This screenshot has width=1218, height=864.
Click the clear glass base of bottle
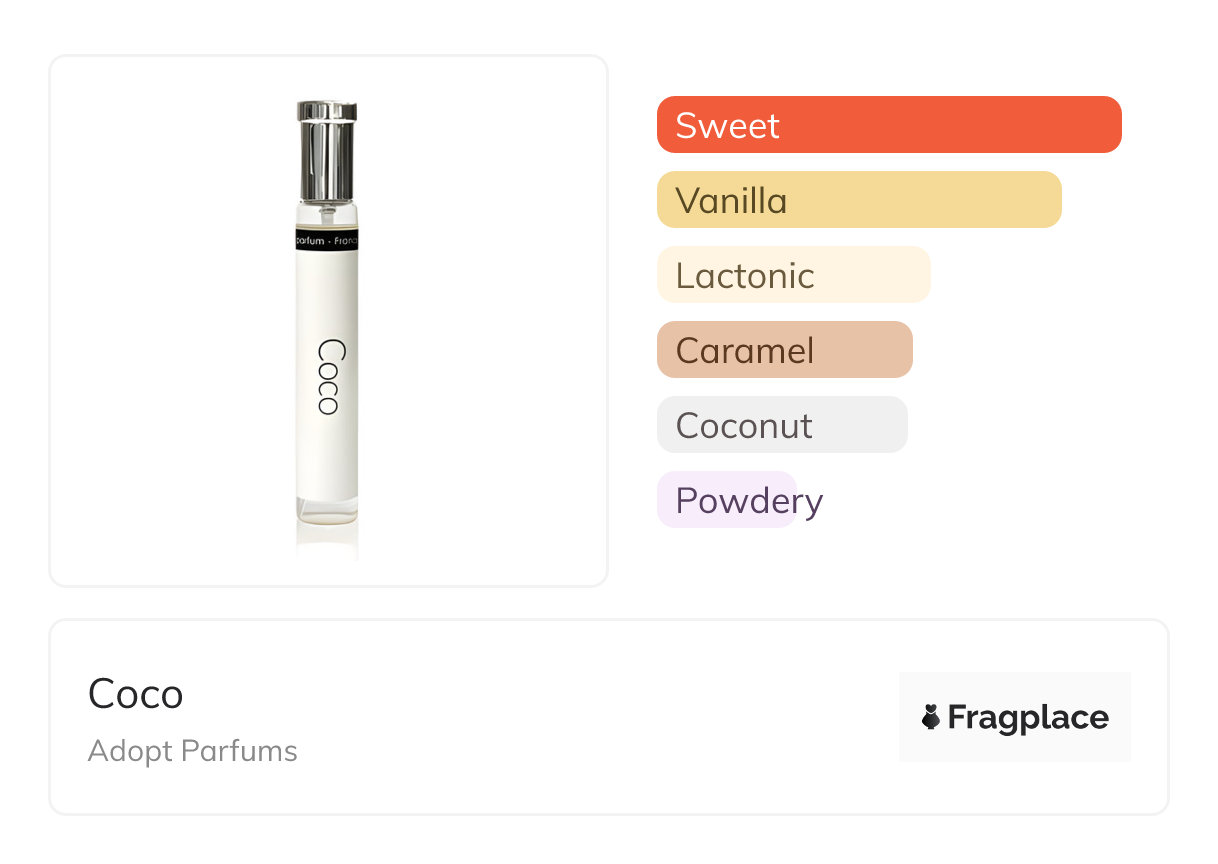tap(327, 511)
